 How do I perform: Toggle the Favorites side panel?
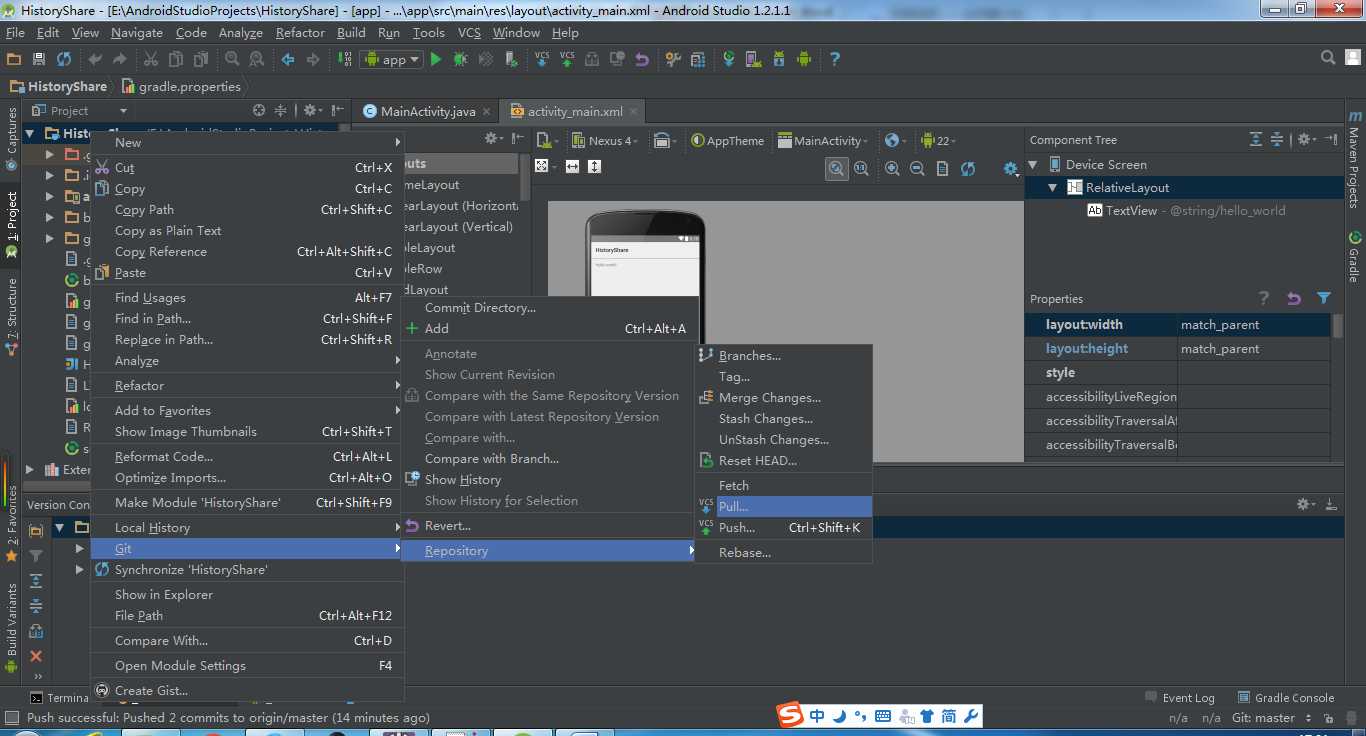pyautogui.click(x=12, y=524)
